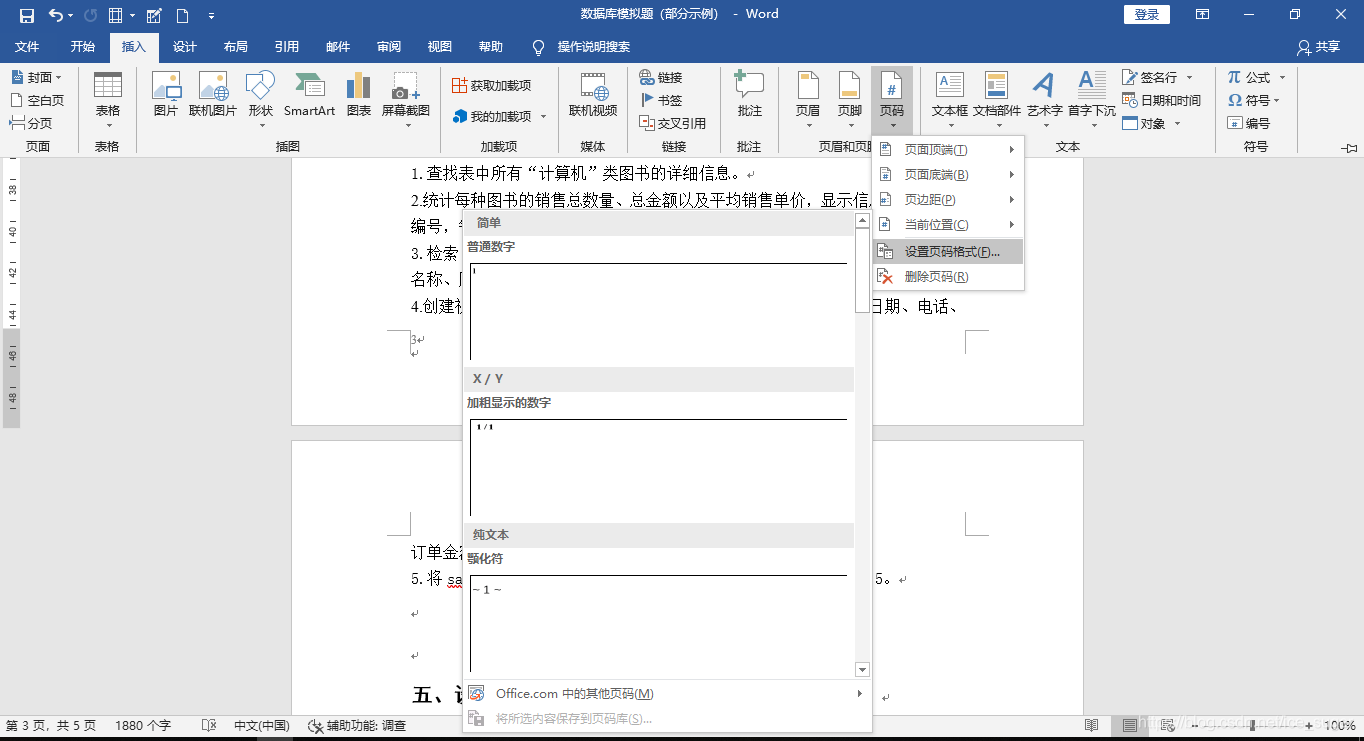The image size is (1364, 741).
Task: Insert a cross-reference (交叉引用)
Action: 673,123
